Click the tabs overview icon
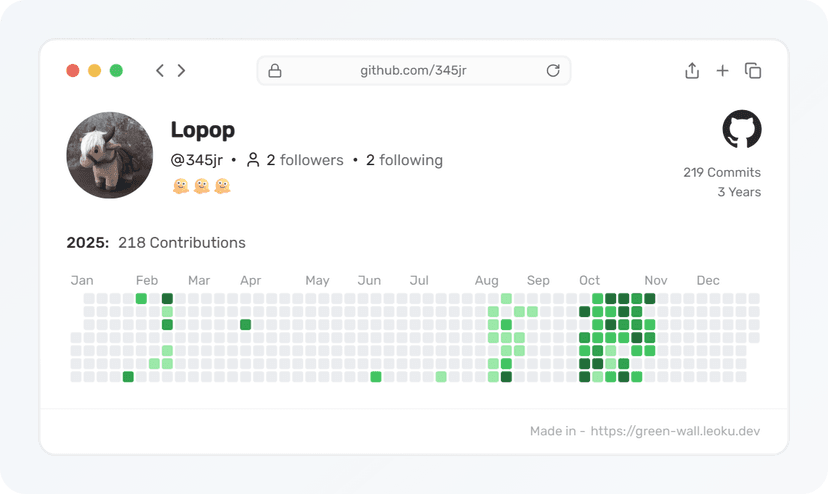 tap(753, 71)
